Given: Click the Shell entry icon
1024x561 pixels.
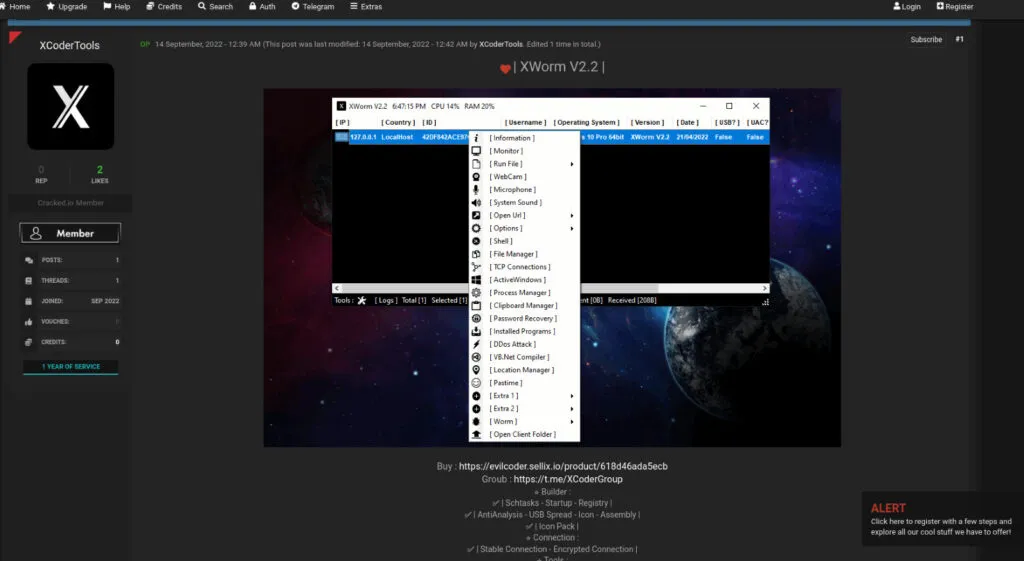Looking at the screenshot, I should (x=476, y=241).
